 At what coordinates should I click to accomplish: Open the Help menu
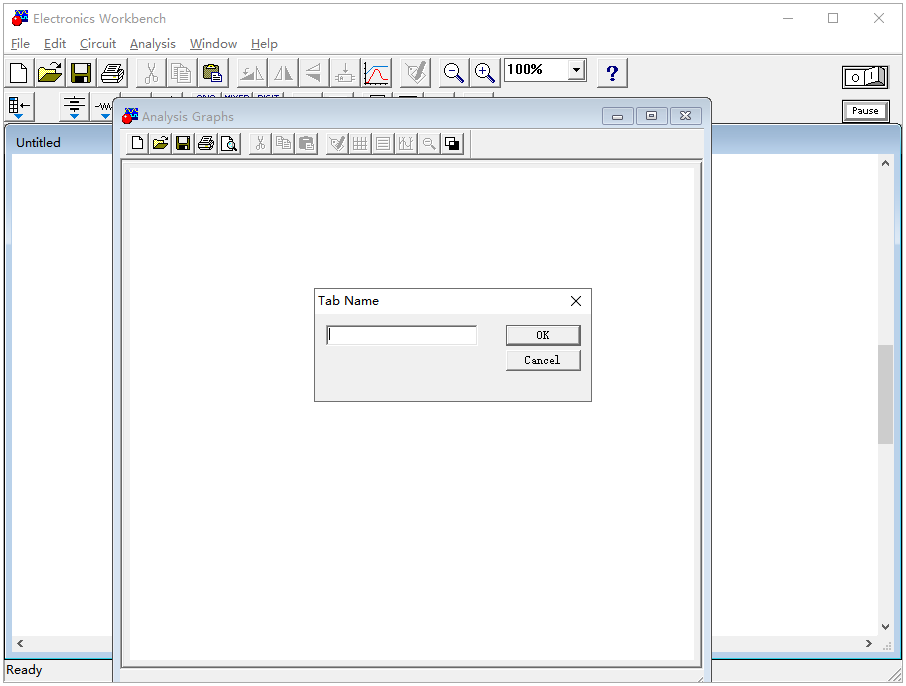(264, 44)
